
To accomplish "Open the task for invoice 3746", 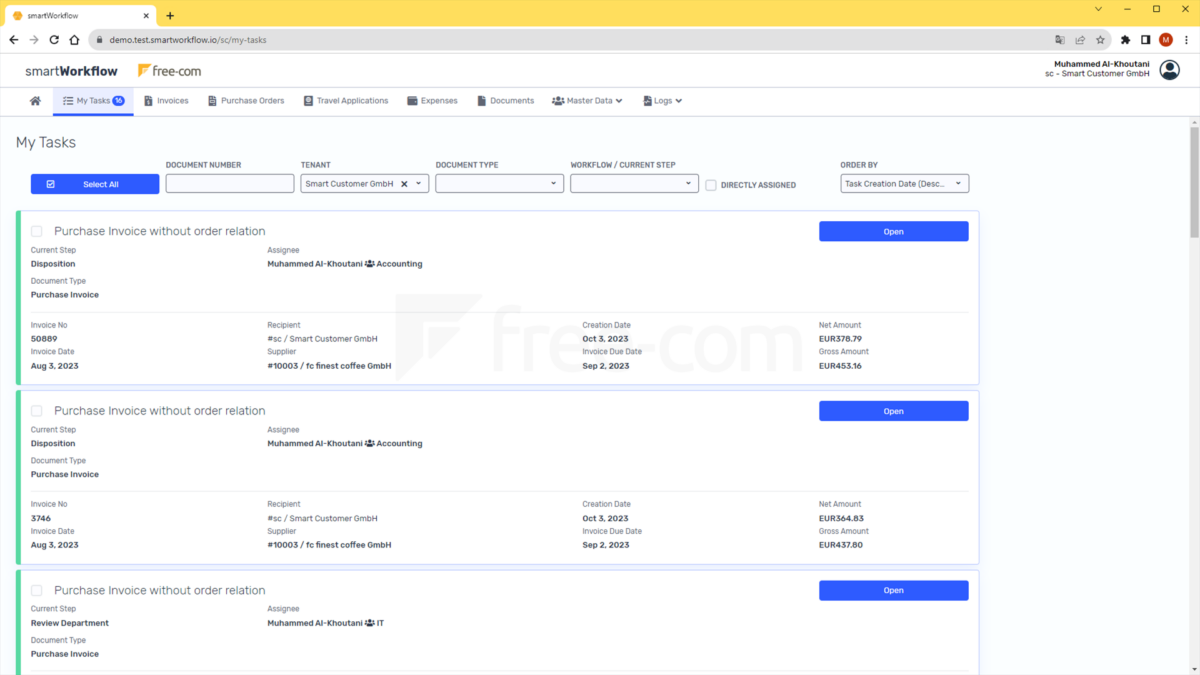I will [x=893, y=410].
